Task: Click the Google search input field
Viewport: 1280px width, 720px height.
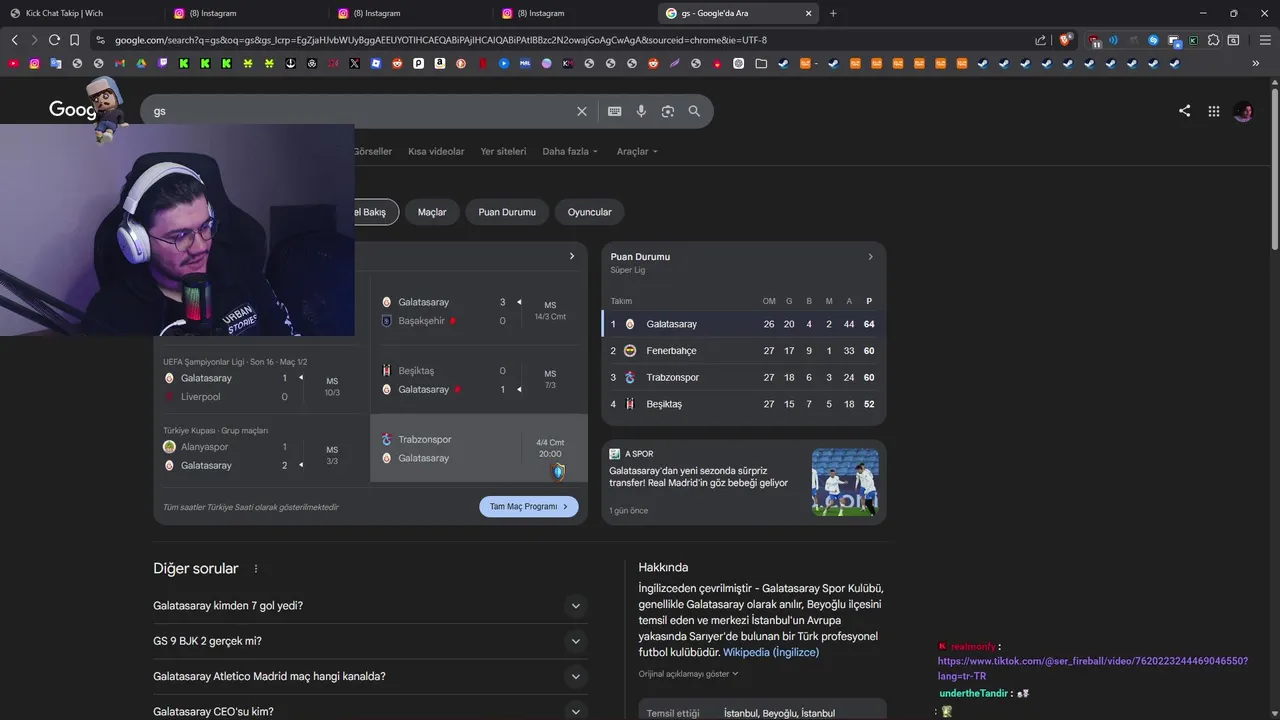Action: click(x=360, y=111)
